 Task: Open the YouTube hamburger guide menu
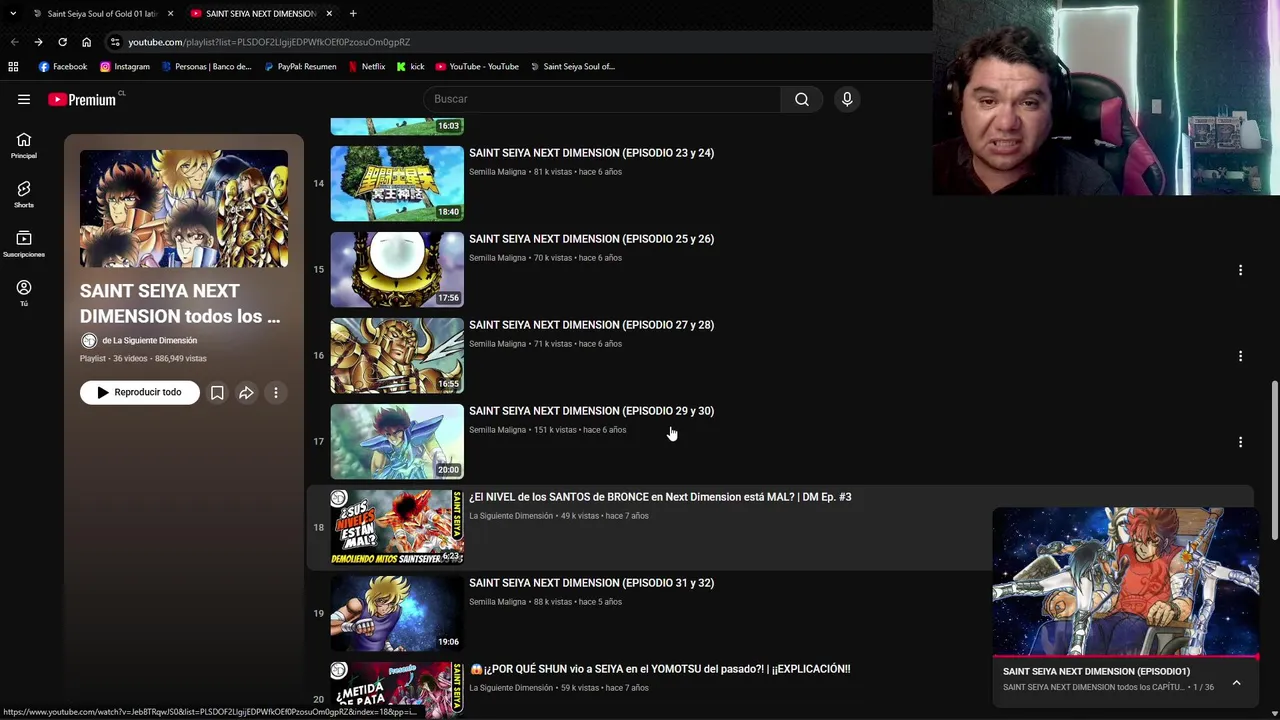point(24,99)
